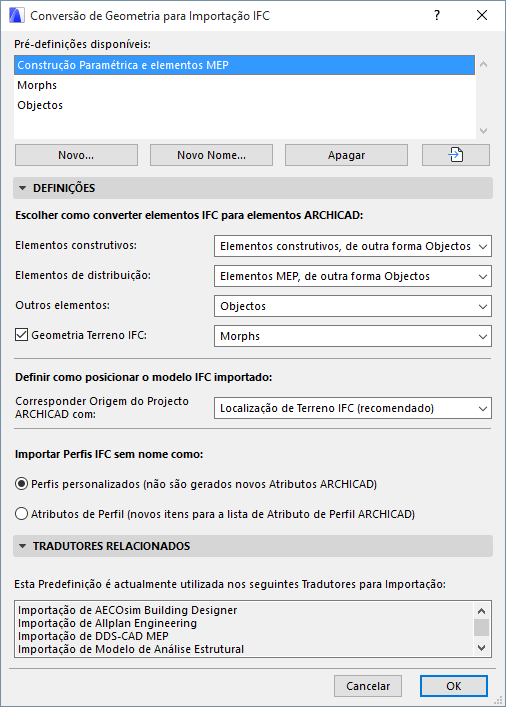Close the IFC conversion dialog

pos(482,15)
